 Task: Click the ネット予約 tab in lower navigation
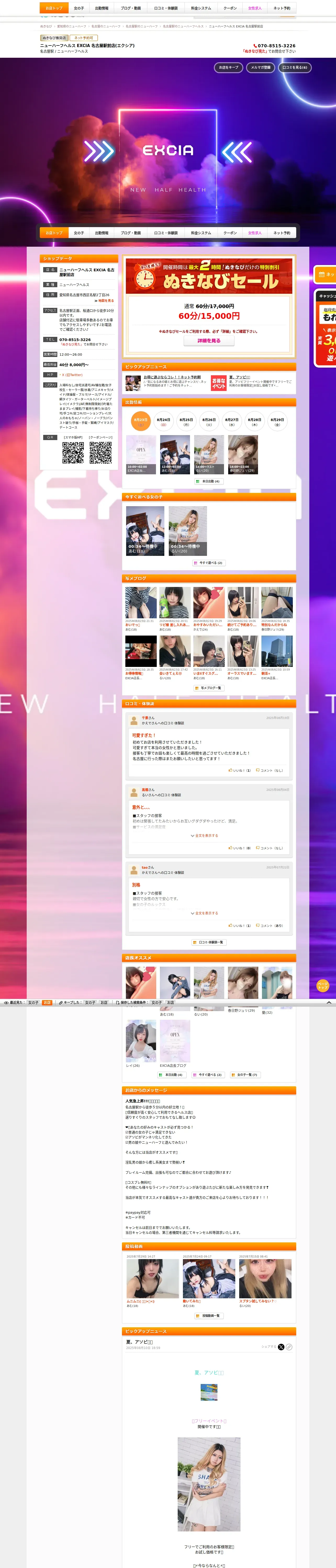tap(282, 233)
